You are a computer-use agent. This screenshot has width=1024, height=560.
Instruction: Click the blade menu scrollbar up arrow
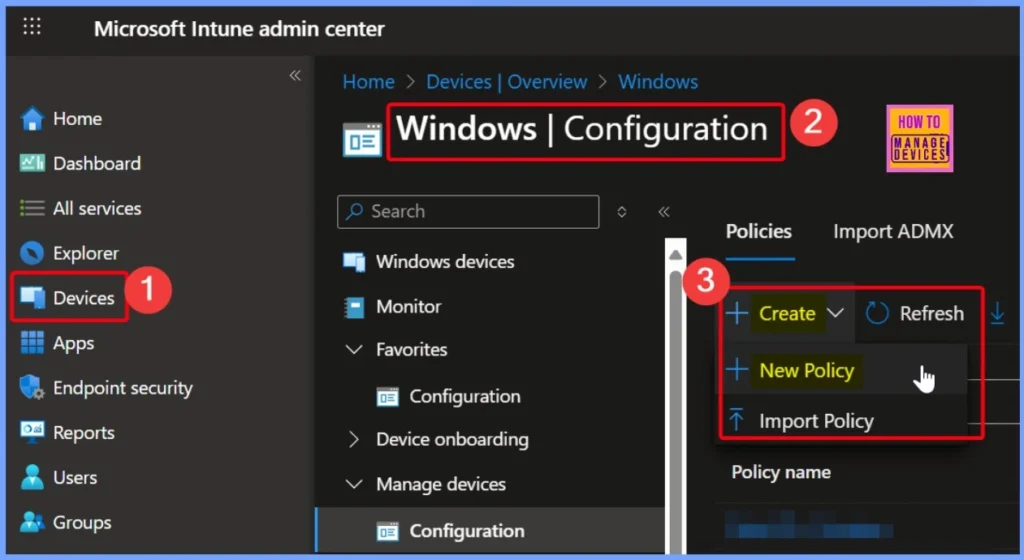[676, 255]
